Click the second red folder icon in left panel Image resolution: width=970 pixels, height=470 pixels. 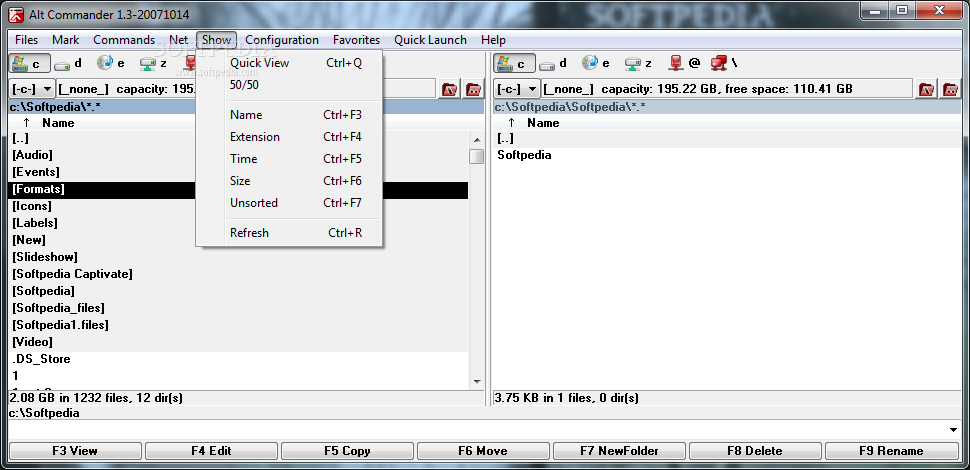[474, 89]
